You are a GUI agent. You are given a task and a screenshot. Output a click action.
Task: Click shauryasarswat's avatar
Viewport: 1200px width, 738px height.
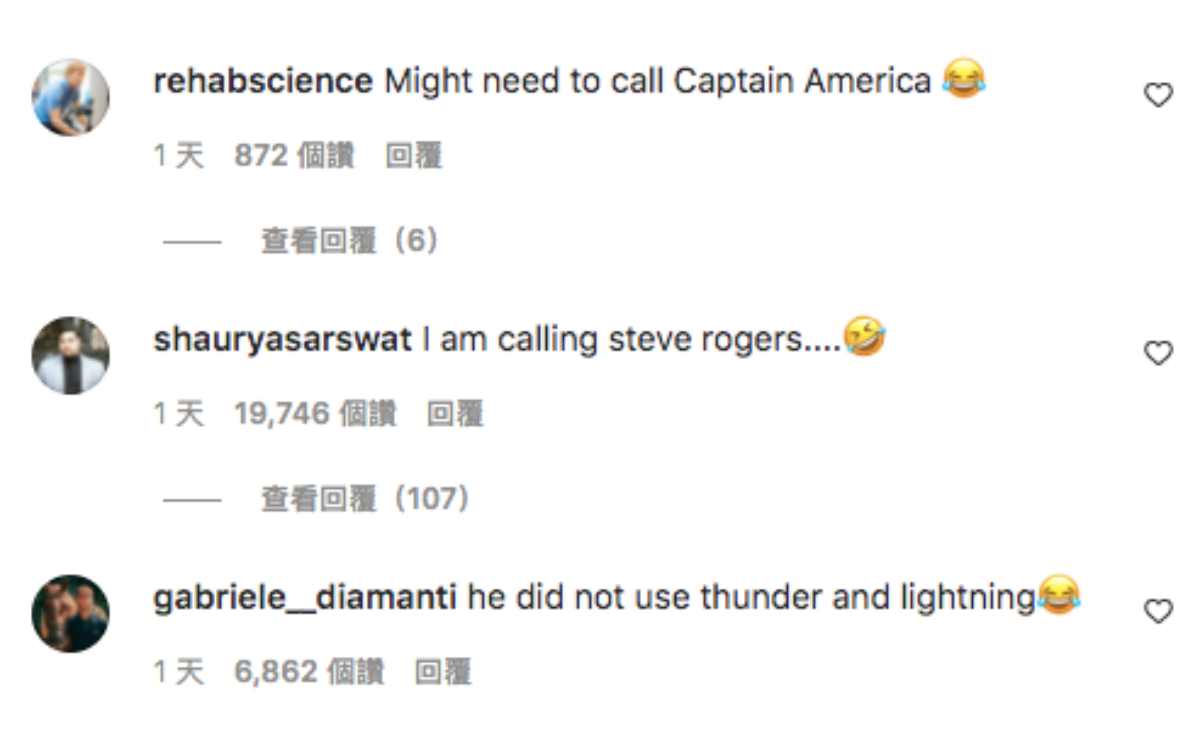(x=70, y=355)
